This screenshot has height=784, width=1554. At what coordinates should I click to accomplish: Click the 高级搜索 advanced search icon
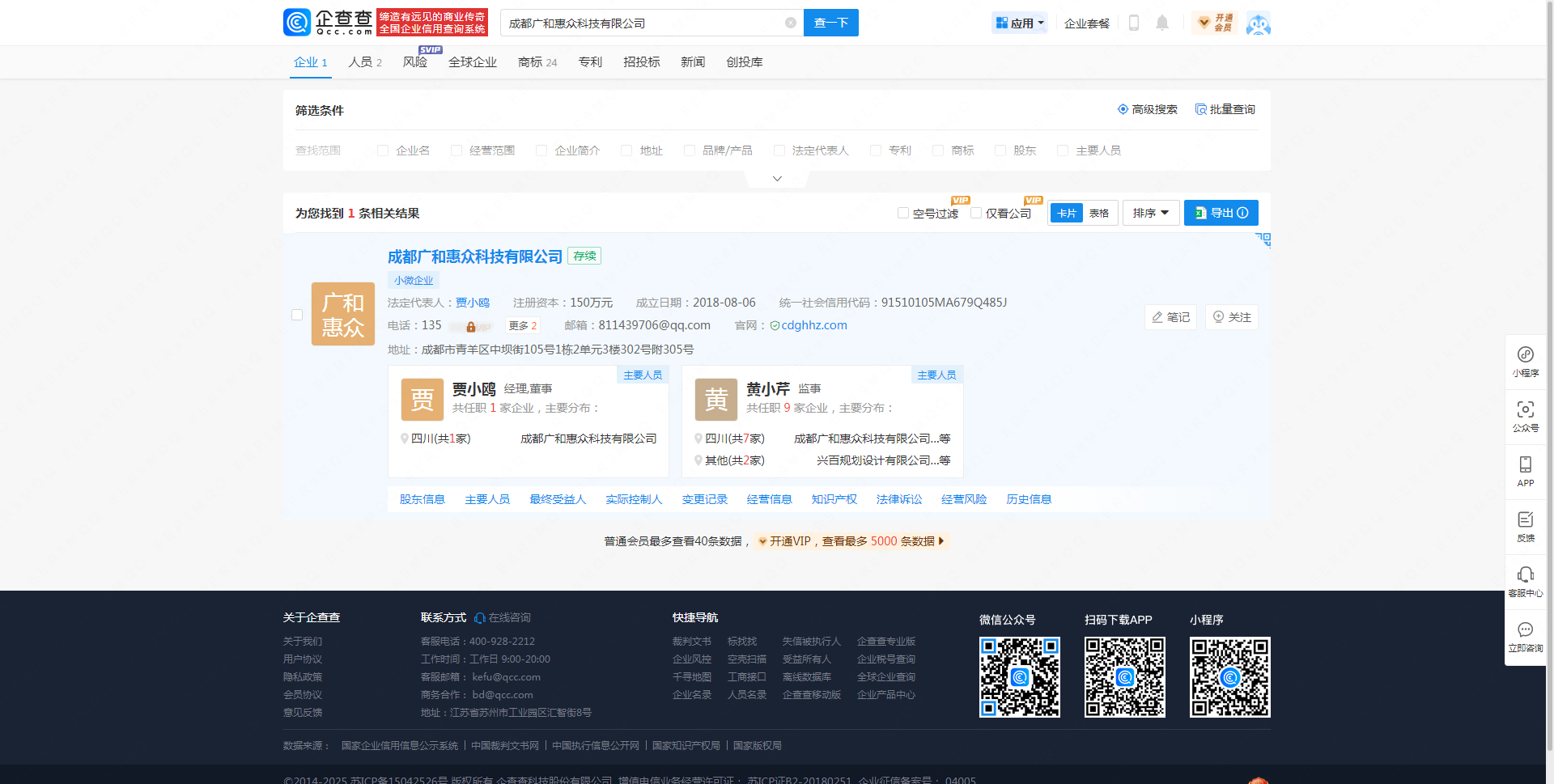pyautogui.click(x=1123, y=109)
